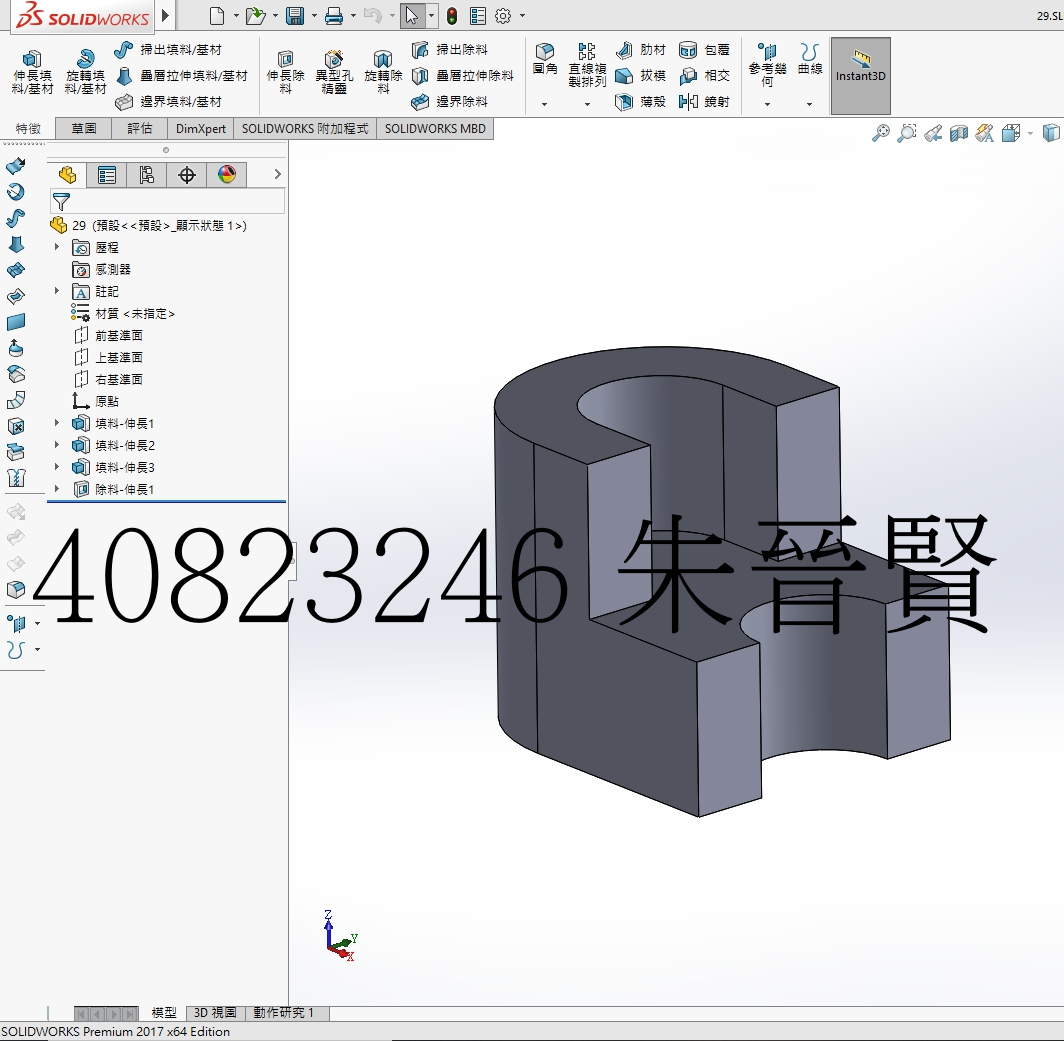Expand the 填料-伸長1 feature
Viewport: 1064px width, 1041px height.
pyautogui.click(x=57, y=423)
